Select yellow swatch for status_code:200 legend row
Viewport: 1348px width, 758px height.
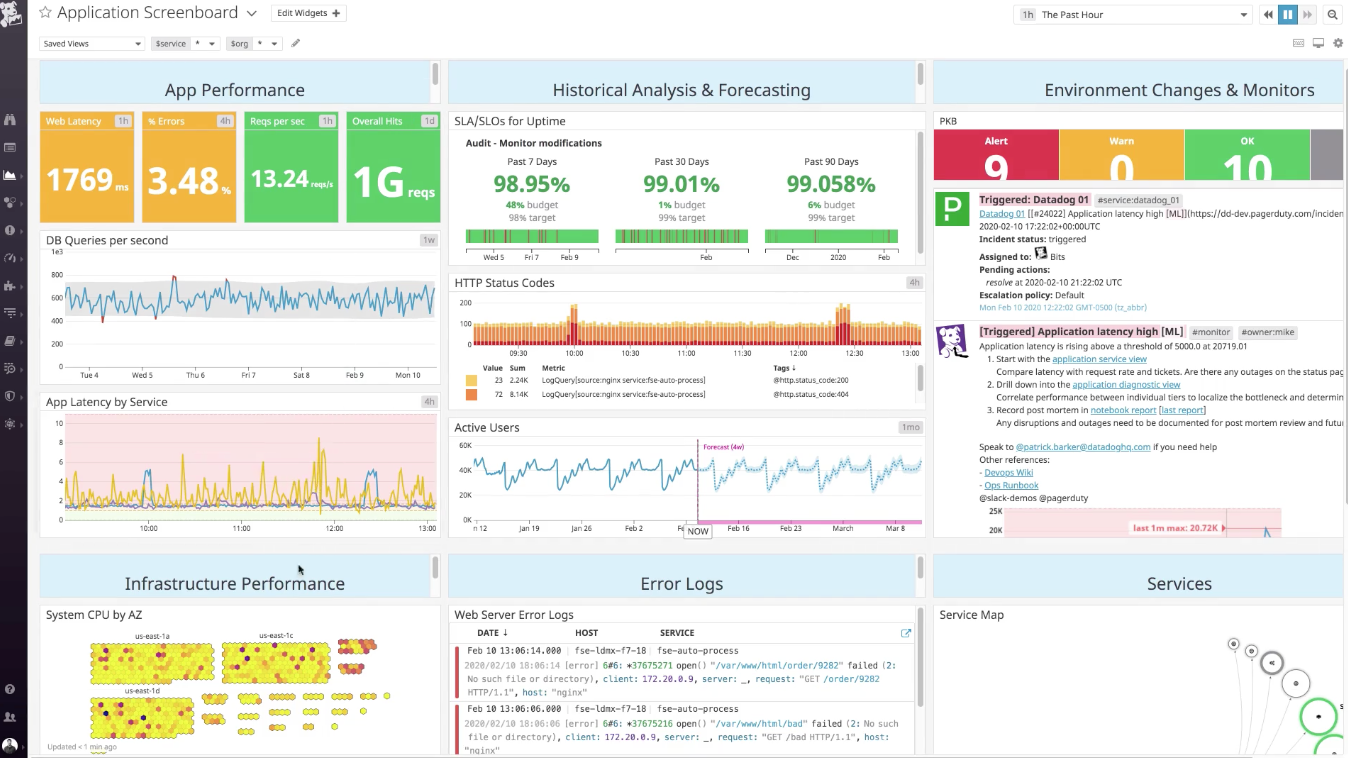tap(471, 381)
